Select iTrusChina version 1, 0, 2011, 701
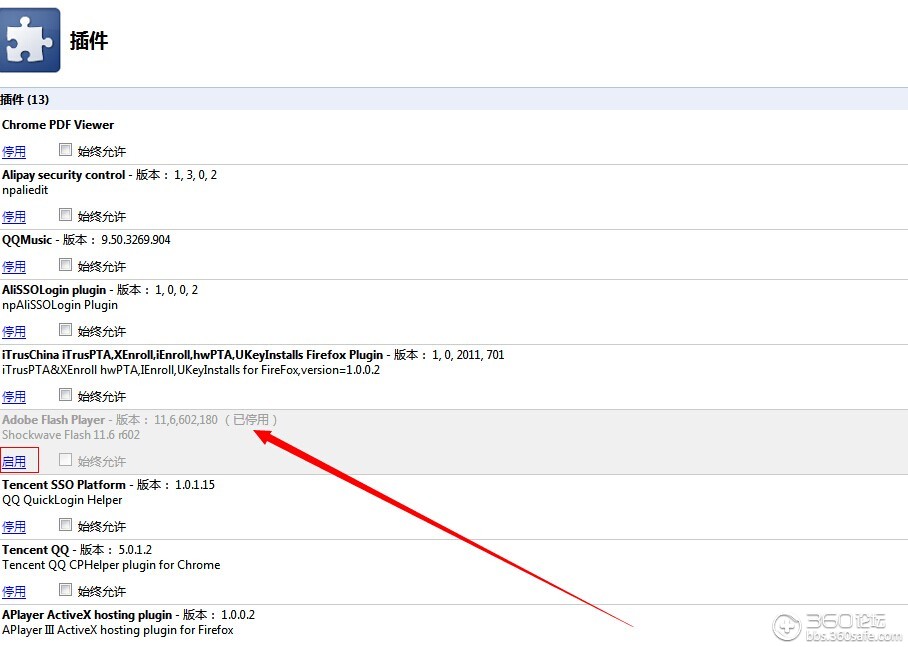908x647 pixels. point(468,354)
